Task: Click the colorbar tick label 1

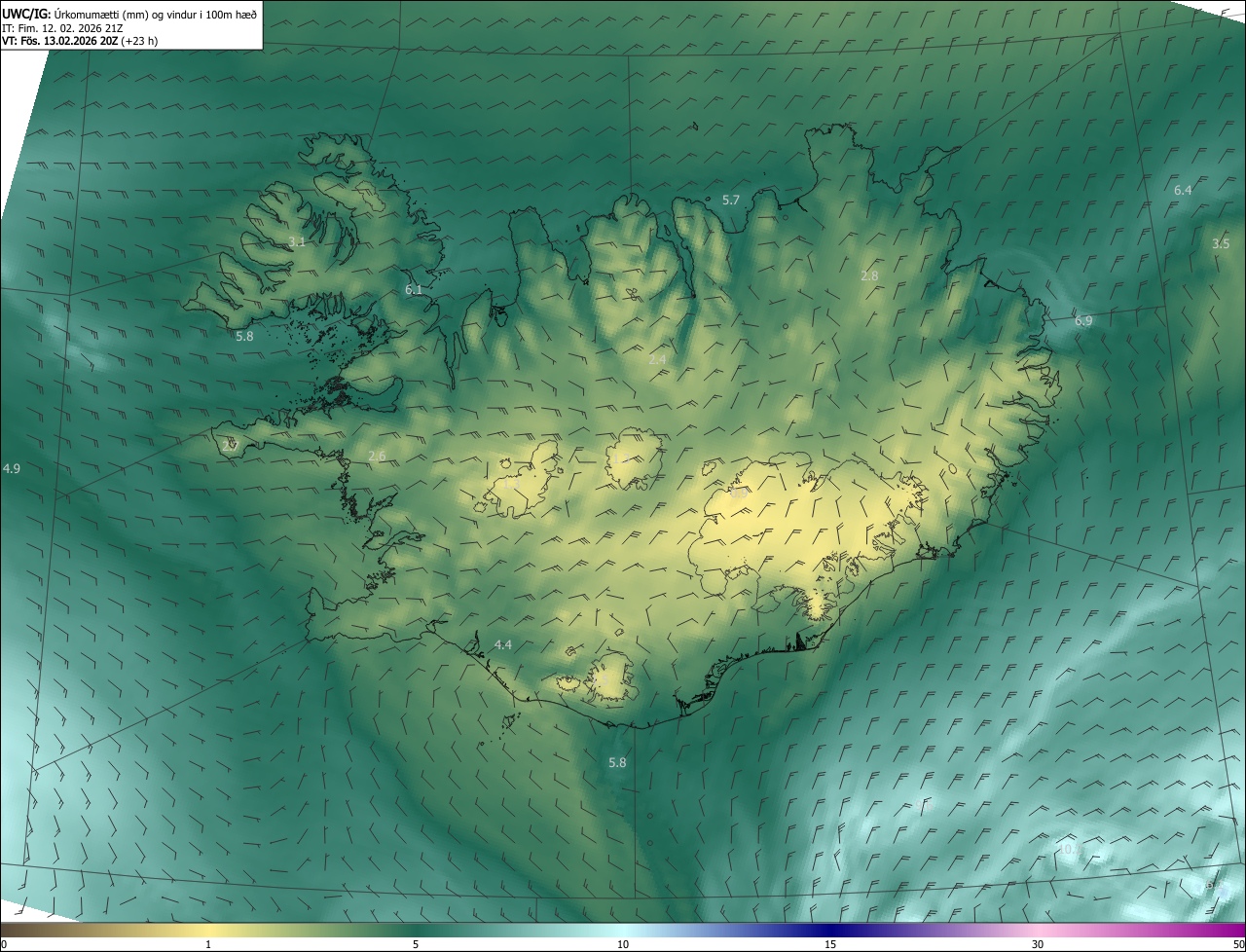Action: click(x=208, y=944)
